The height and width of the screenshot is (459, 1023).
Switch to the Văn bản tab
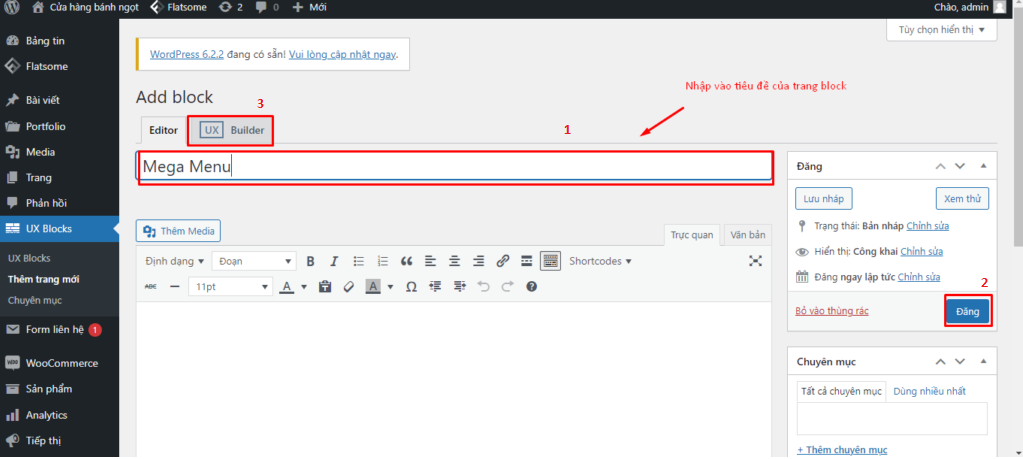[x=747, y=235]
